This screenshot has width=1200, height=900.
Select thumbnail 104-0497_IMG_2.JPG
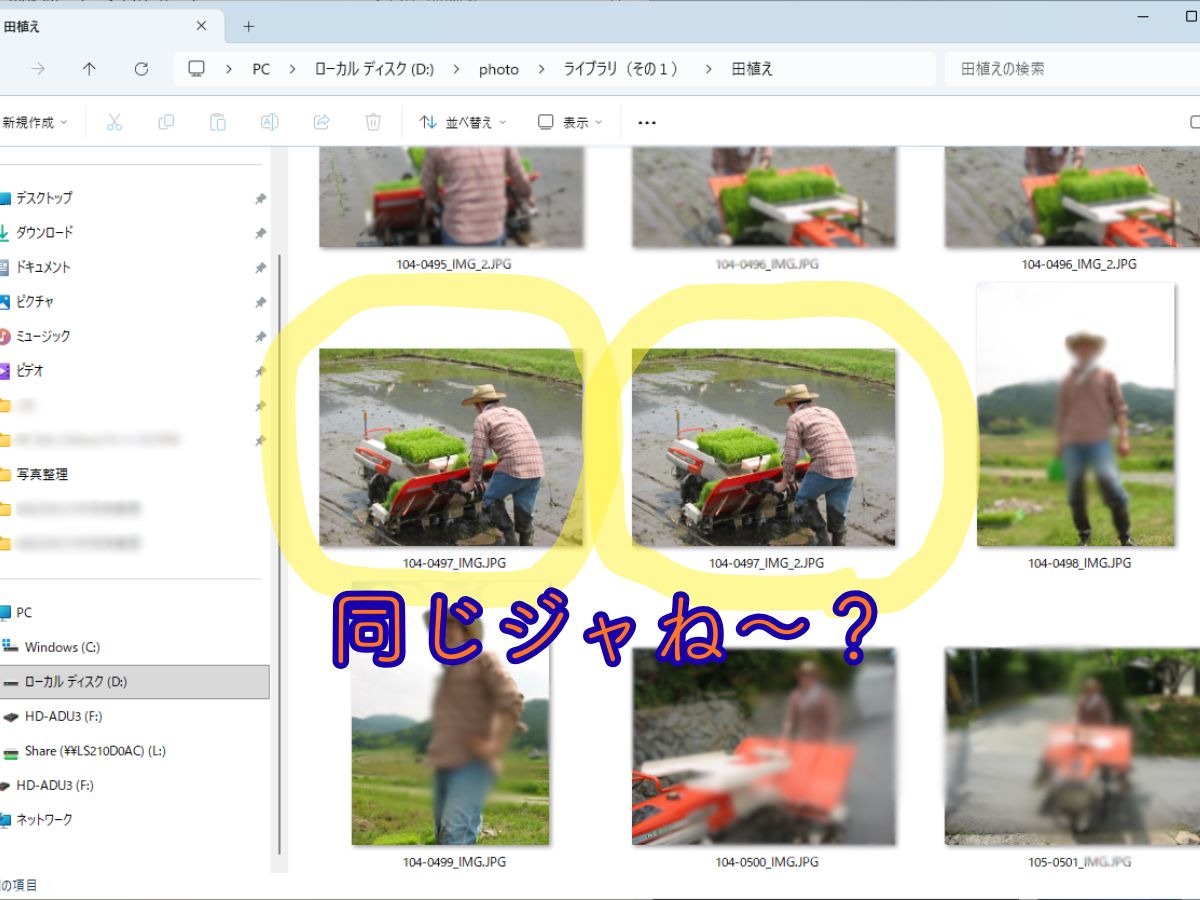coord(764,447)
